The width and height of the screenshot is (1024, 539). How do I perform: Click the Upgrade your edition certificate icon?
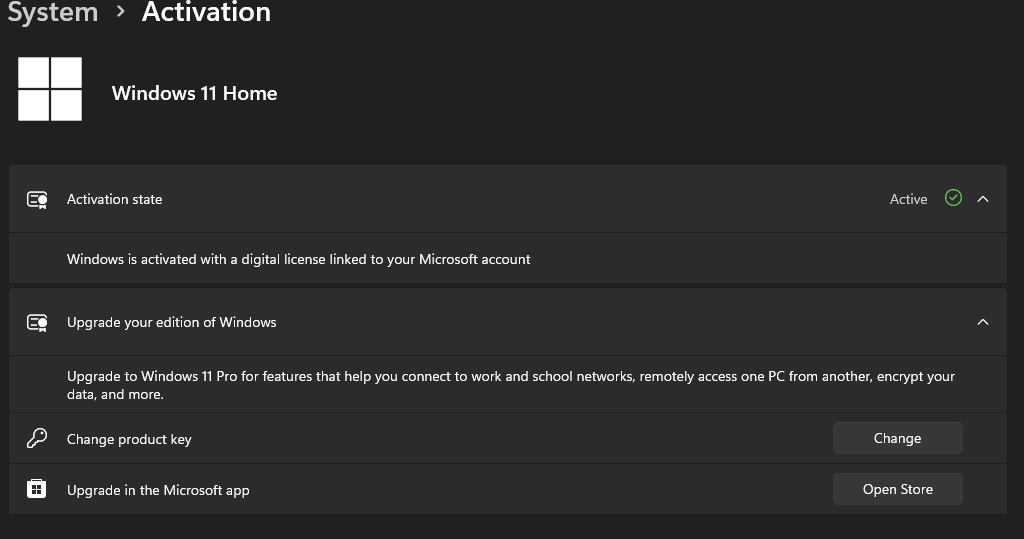pyautogui.click(x=37, y=322)
